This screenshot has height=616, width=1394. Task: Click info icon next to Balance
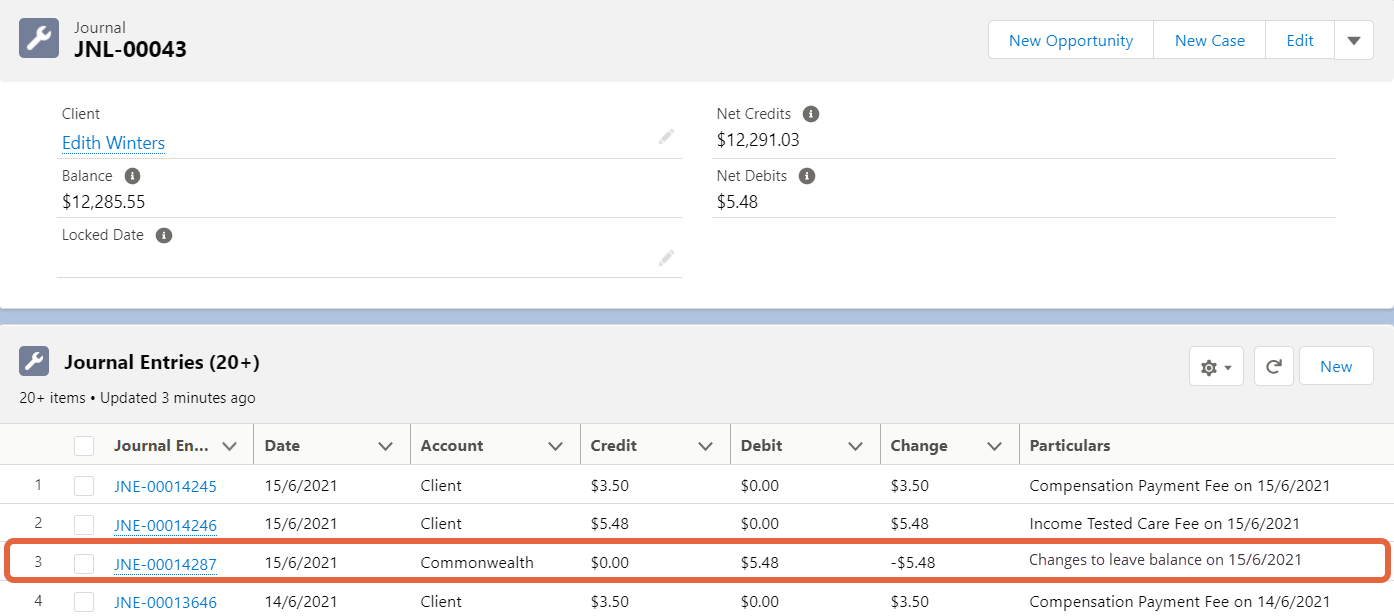[x=131, y=176]
